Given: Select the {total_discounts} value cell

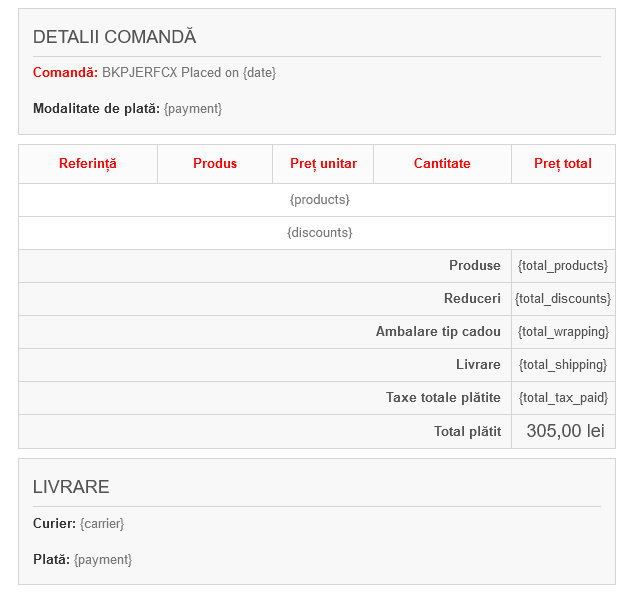Looking at the screenshot, I should 563,299.
